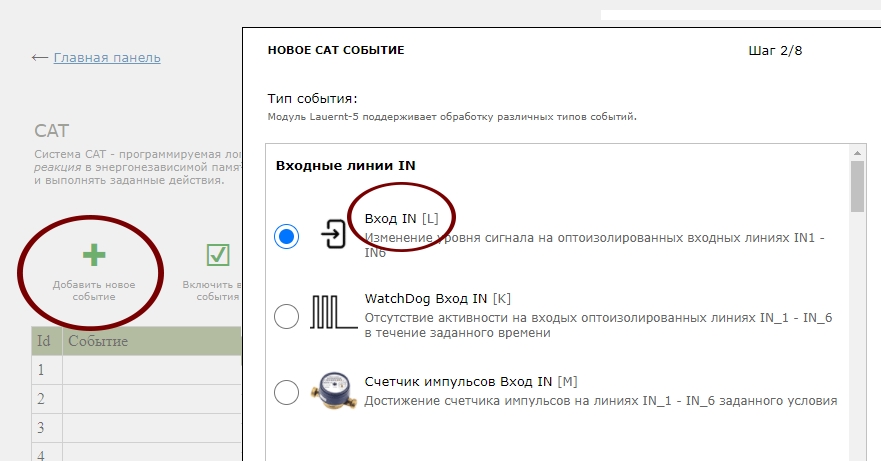Click the WatchDog pulse waveform icon
The width and height of the screenshot is (881, 461).
pos(332,314)
